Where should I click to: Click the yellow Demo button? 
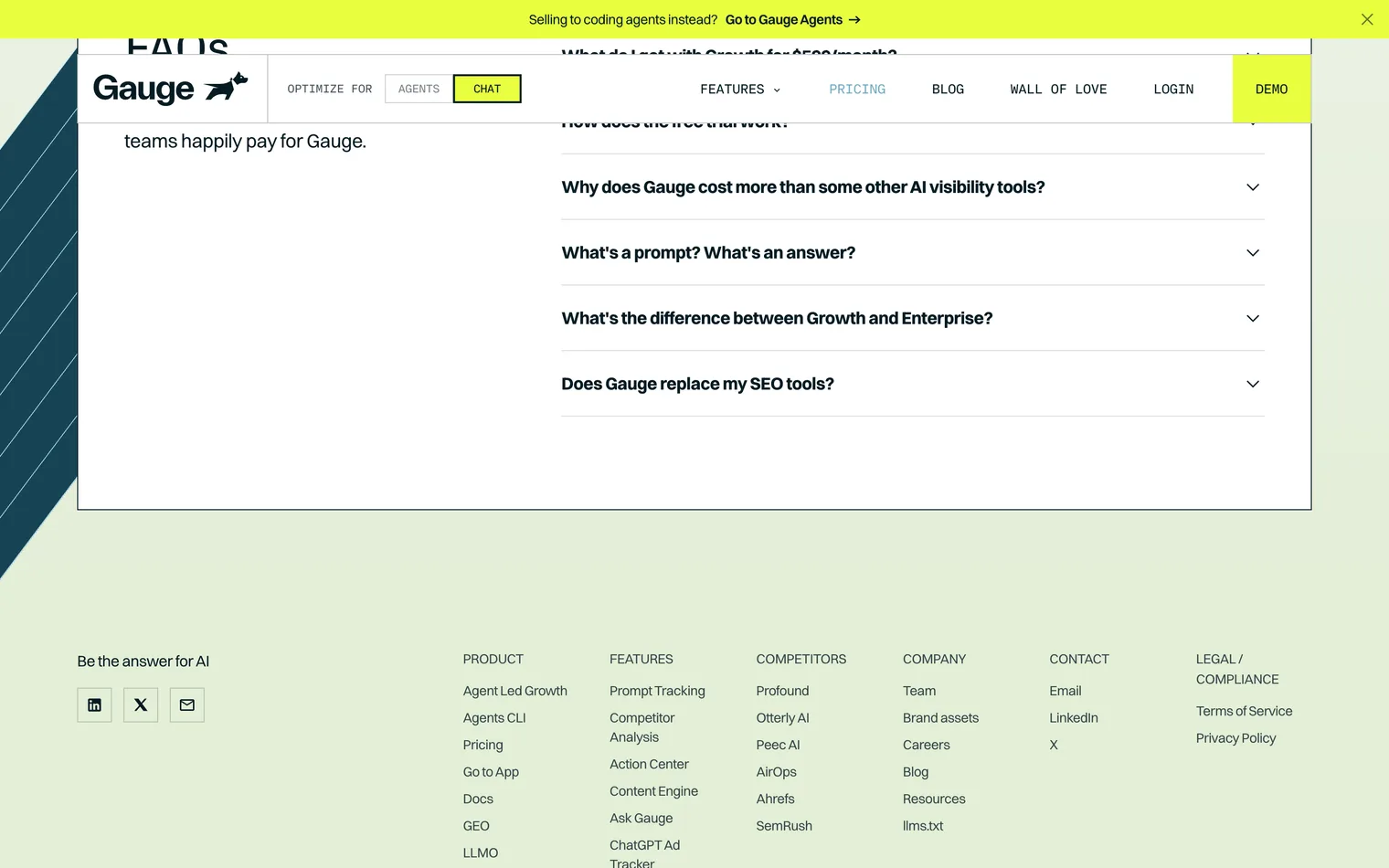1271,89
